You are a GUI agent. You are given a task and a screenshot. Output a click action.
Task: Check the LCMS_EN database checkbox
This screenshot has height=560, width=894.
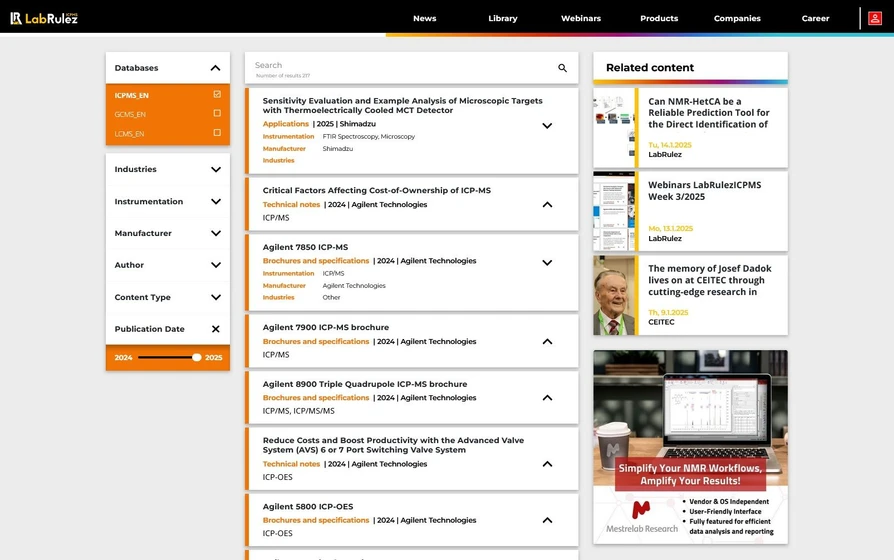click(x=217, y=132)
